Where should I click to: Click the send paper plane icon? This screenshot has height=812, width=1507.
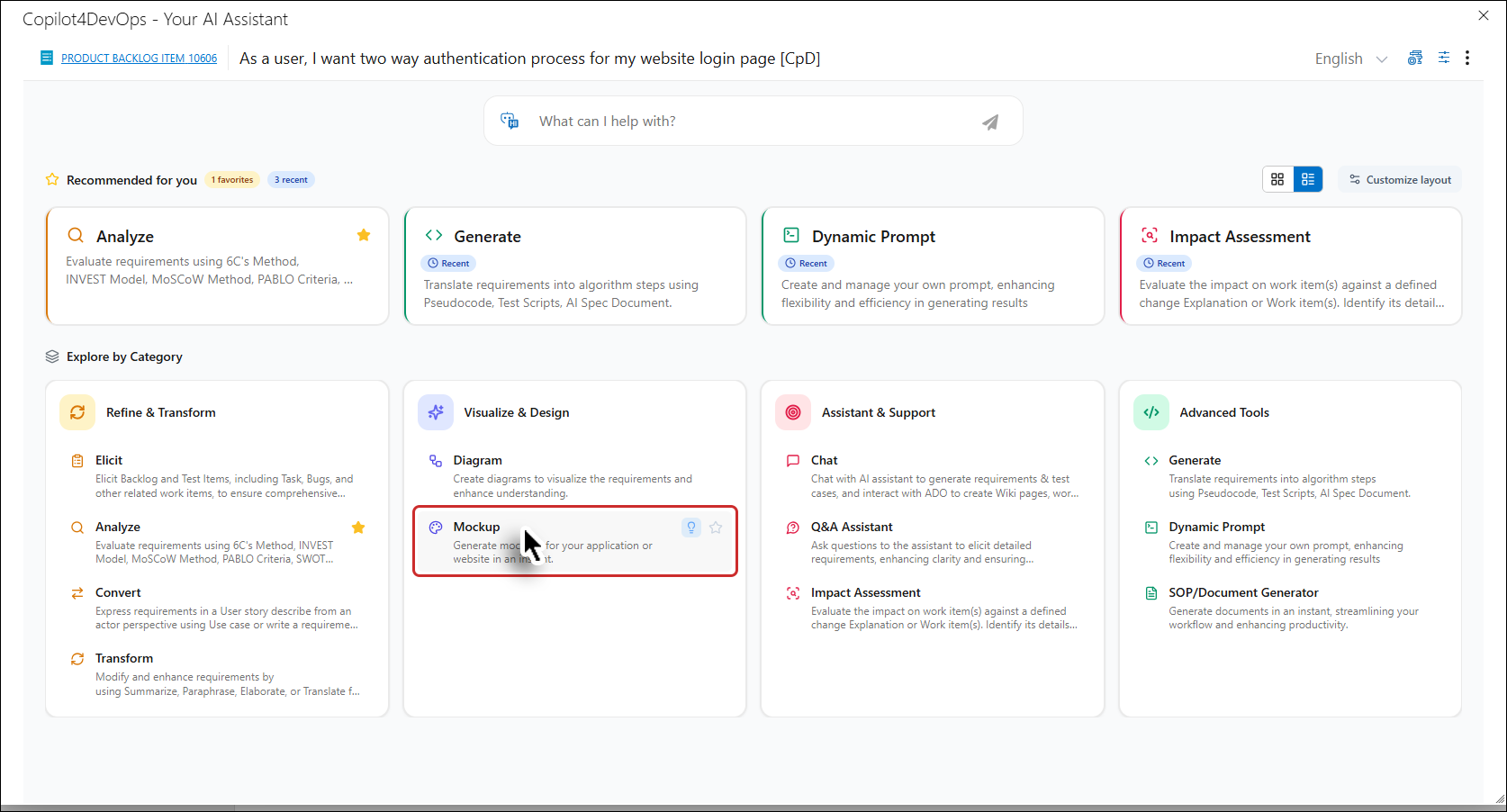click(990, 122)
